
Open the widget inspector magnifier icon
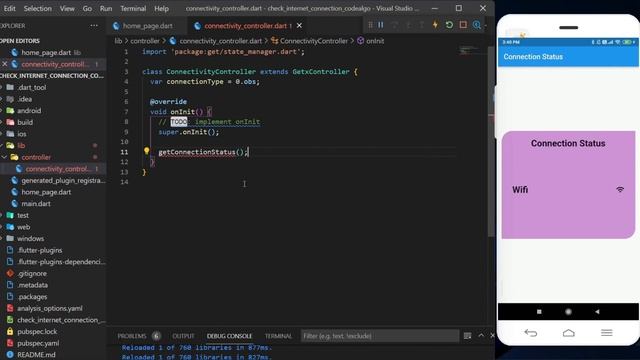coord(476,25)
